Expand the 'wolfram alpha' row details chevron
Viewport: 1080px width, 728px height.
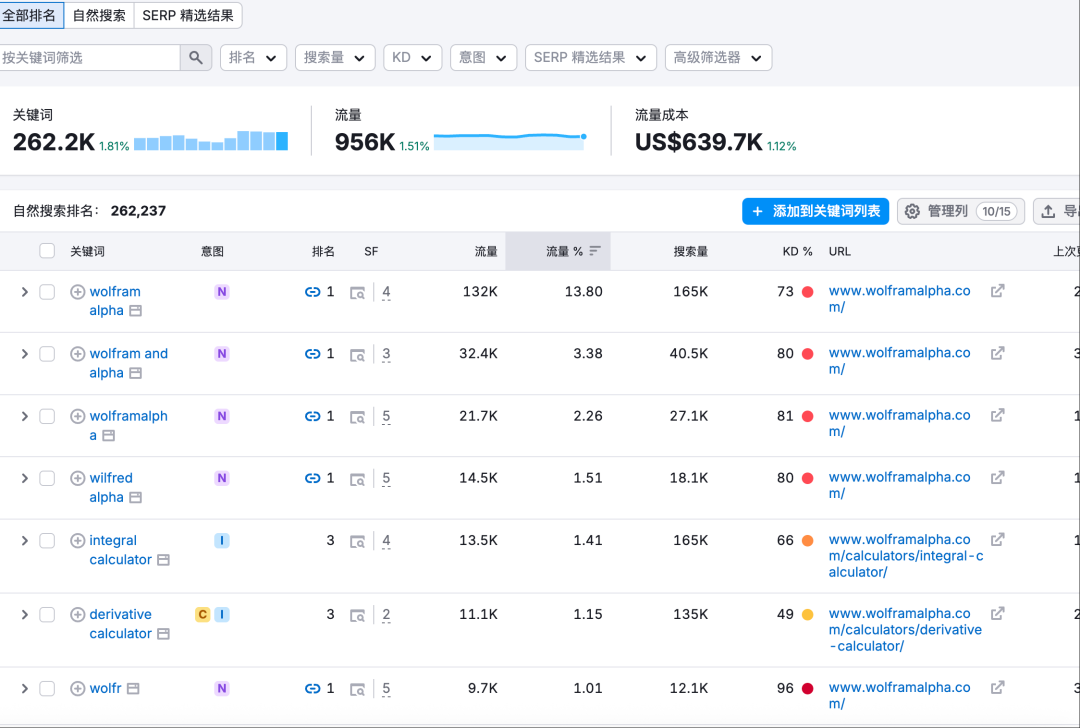pos(25,292)
